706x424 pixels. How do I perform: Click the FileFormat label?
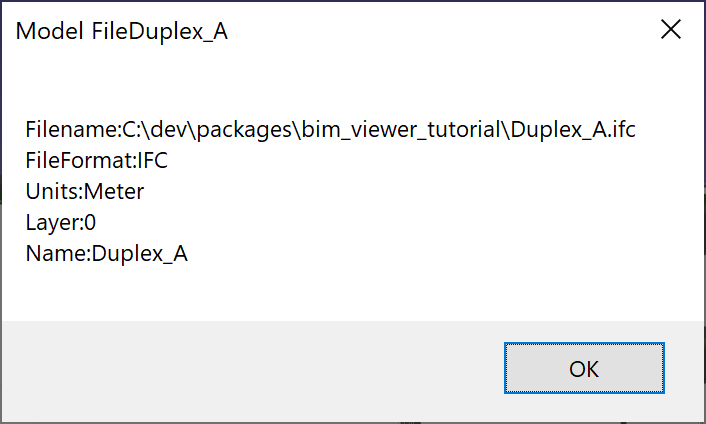tap(79, 160)
